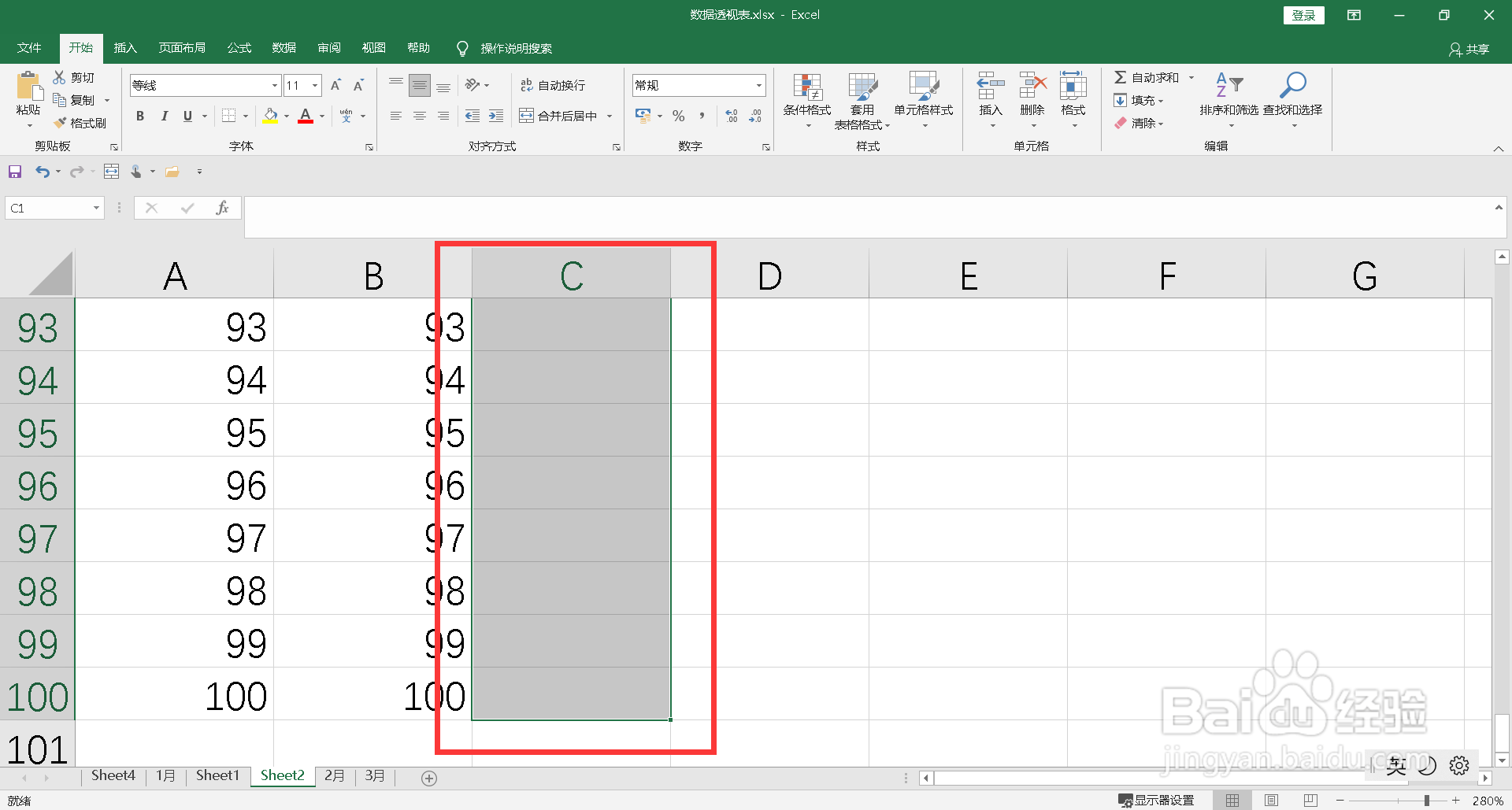The height and width of the screenshot is (810, 1512).
Task: Open the font size dropdown
Action: [x=316, y=85]
